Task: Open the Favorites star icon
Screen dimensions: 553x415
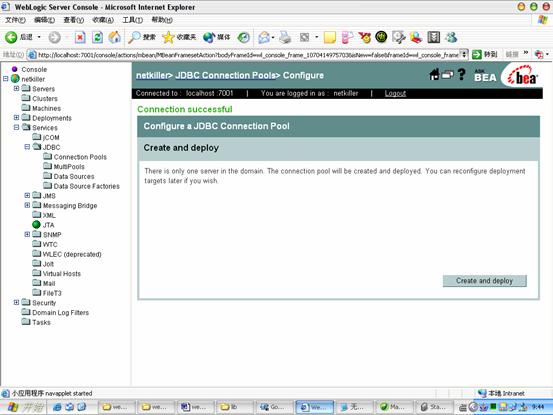Action: (x=168, y=37)
